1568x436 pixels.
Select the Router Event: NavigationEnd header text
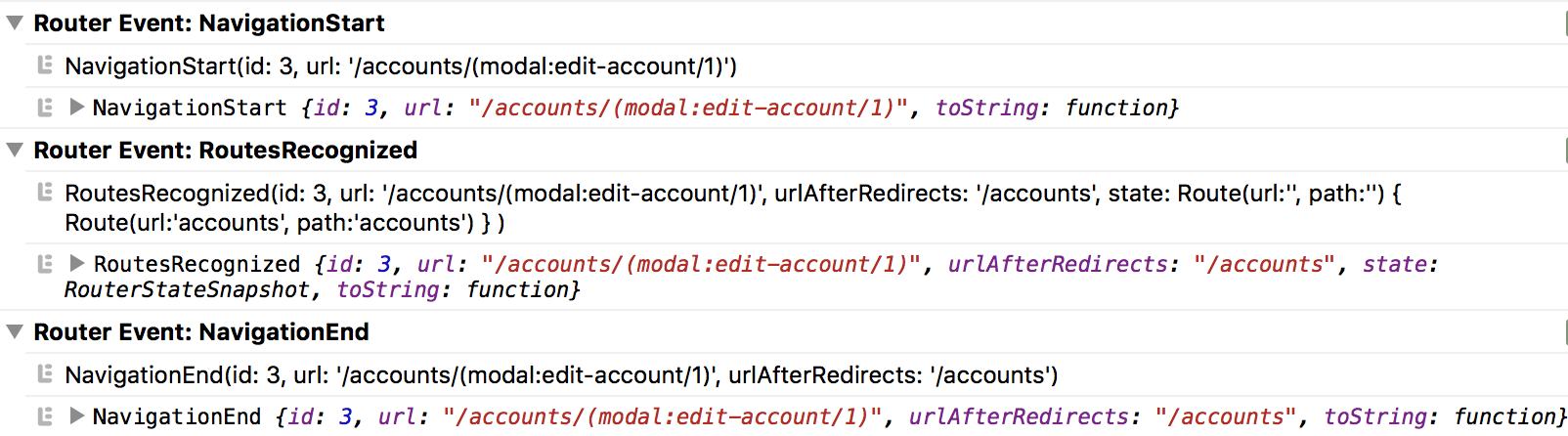pos(201,332)
